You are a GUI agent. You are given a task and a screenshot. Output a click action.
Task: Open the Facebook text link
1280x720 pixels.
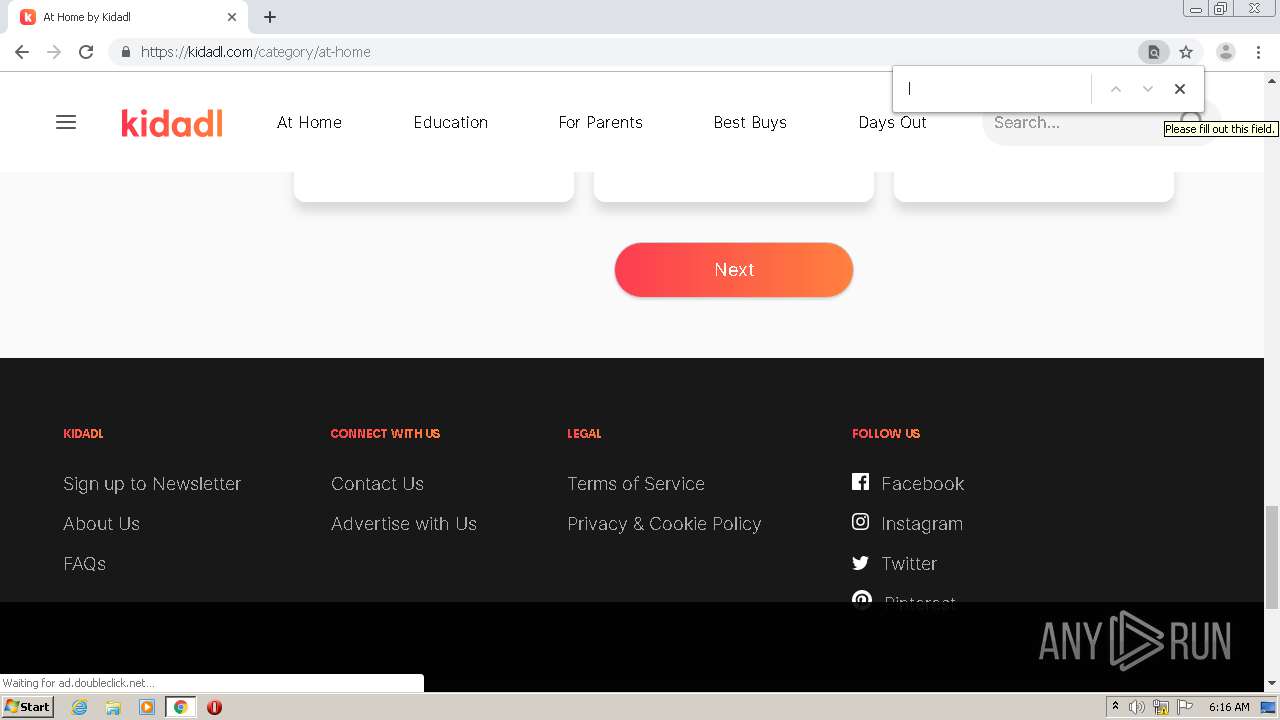click(x=923, y=484)
